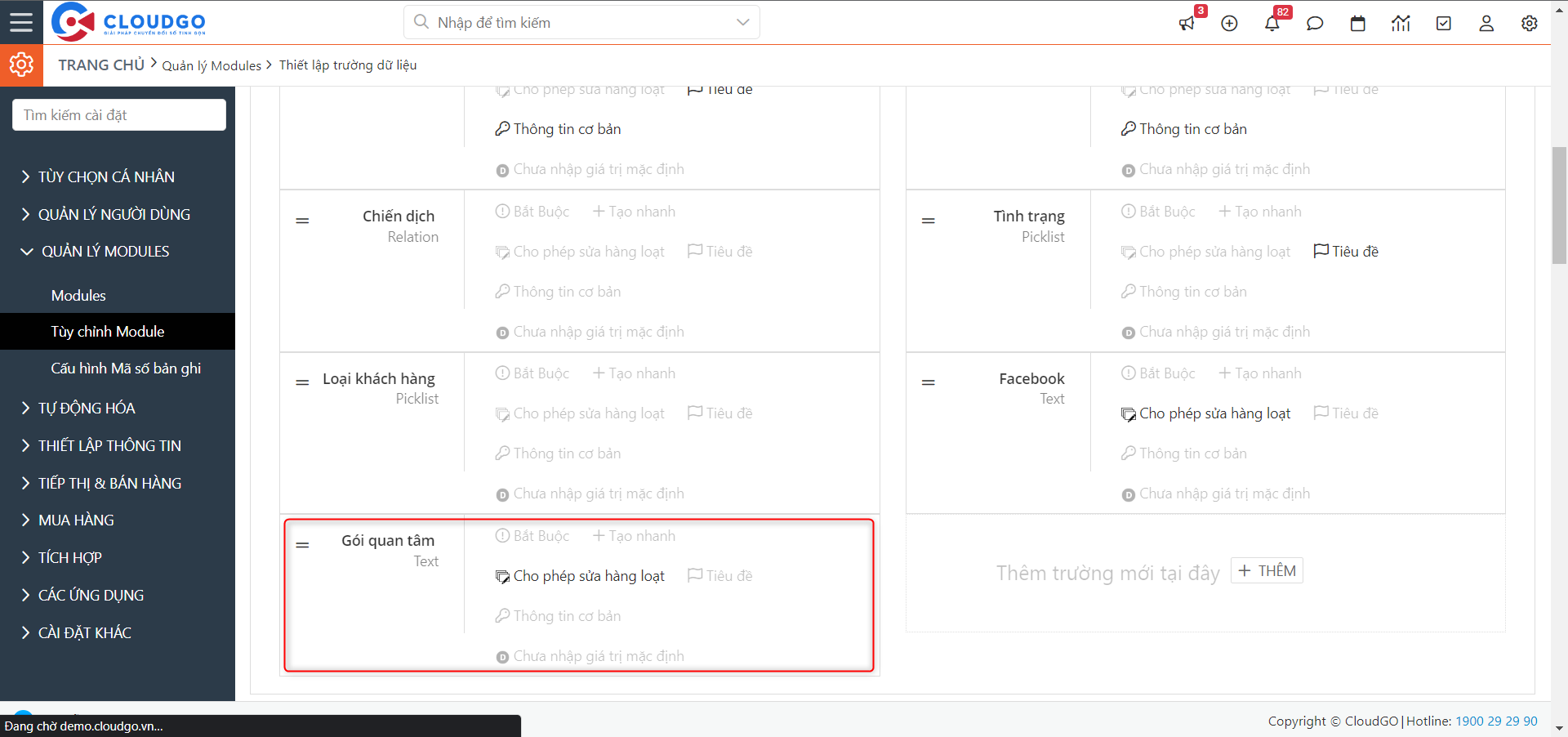Click the TRANG CHỦ breadcrumb link
This screenshot has height=737, width=1568.
click(x=101, y=65)
